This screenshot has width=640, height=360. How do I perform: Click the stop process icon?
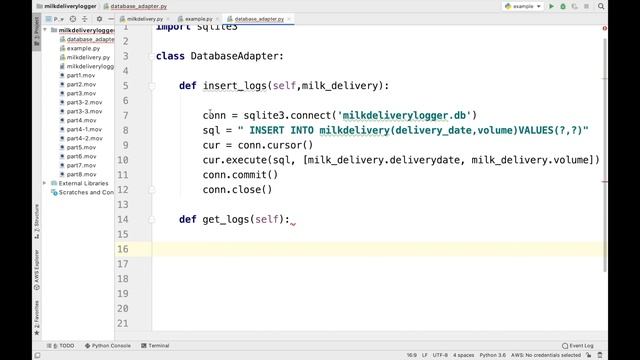point(587,7)
